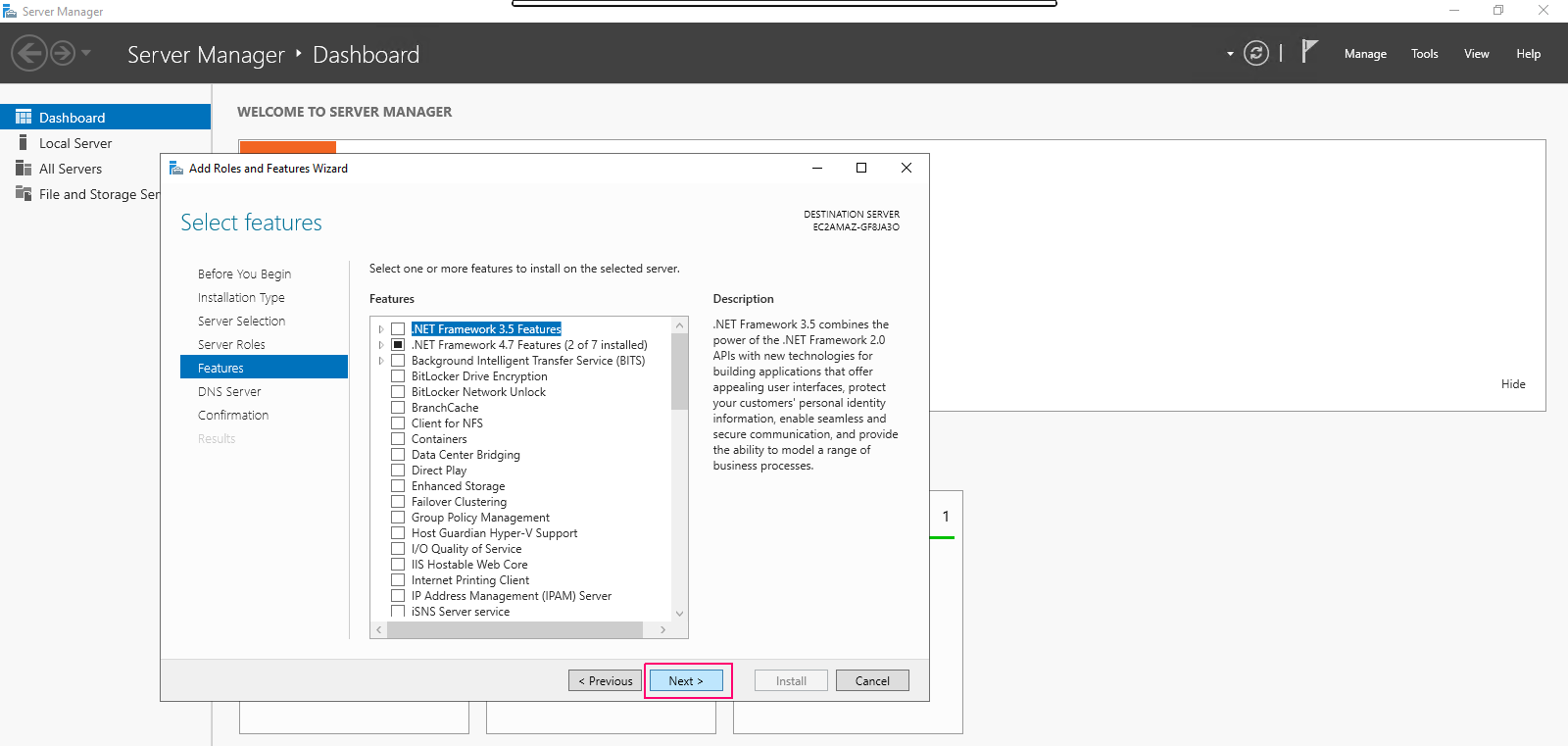Click WELCOME TO SERVER MANAGER heading
The width and height of the screenshot is (1568, 746).
(345, 112)
